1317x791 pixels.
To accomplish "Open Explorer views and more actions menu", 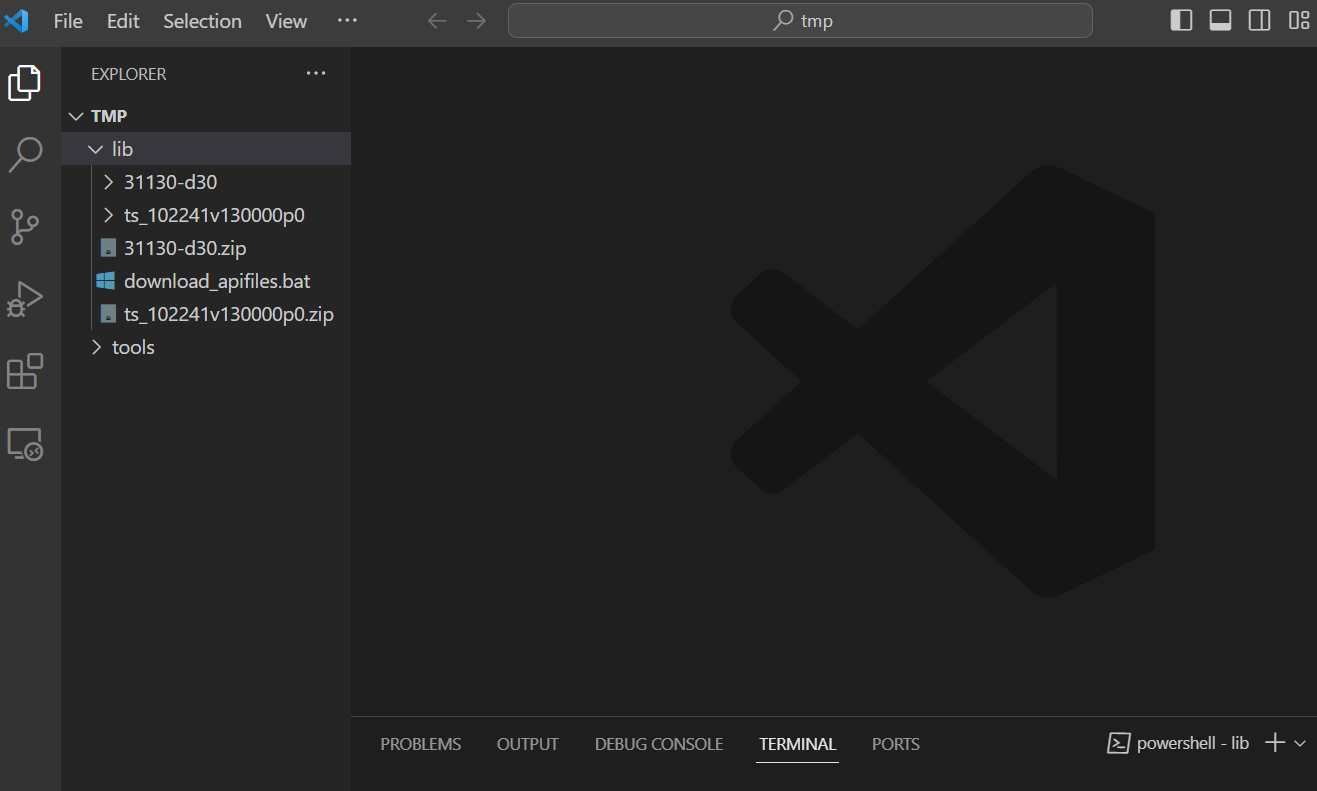I will pyautogui.click(x=316, y=73).
